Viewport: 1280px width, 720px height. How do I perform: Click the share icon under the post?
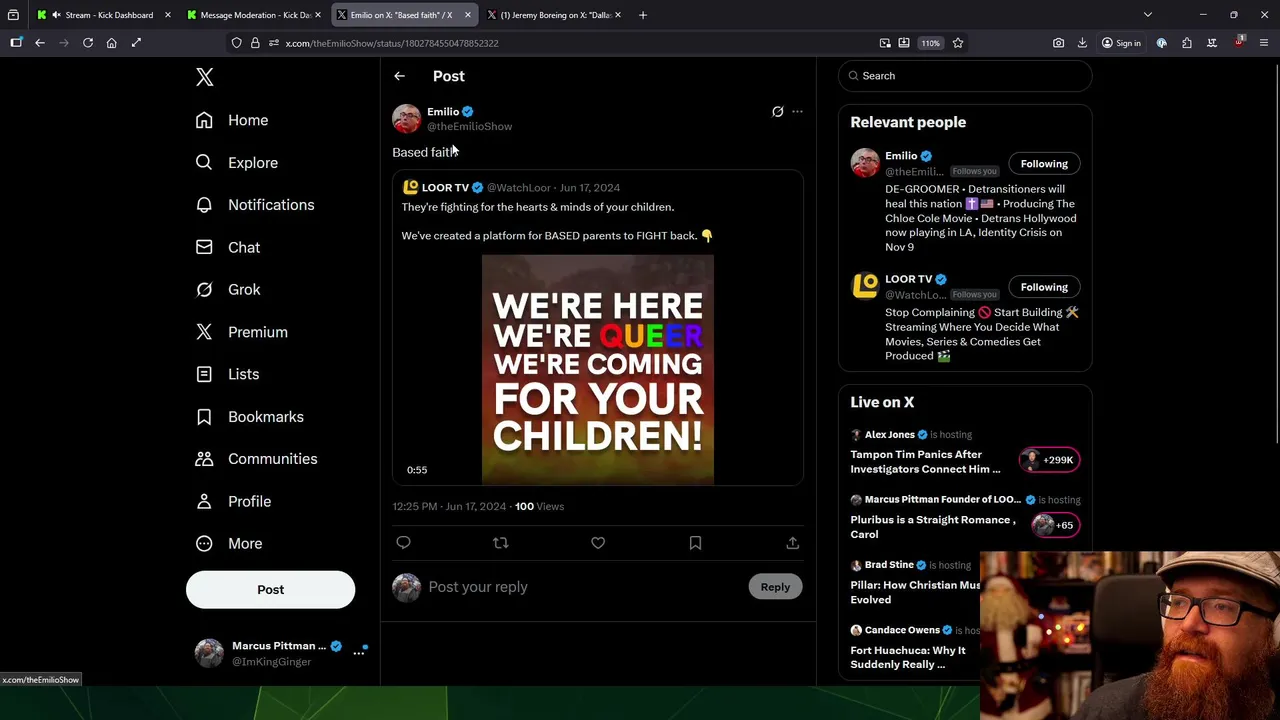click(x=792, y=543)
